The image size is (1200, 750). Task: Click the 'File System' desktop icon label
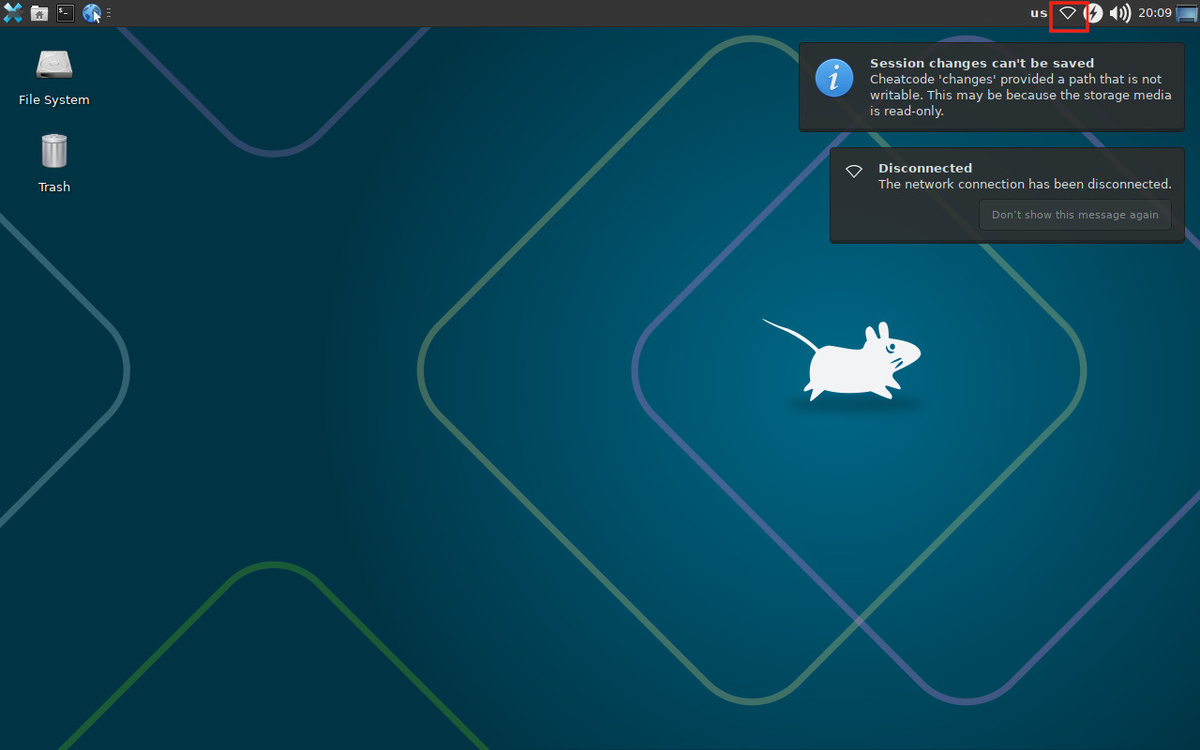click(x=54, y=100)
